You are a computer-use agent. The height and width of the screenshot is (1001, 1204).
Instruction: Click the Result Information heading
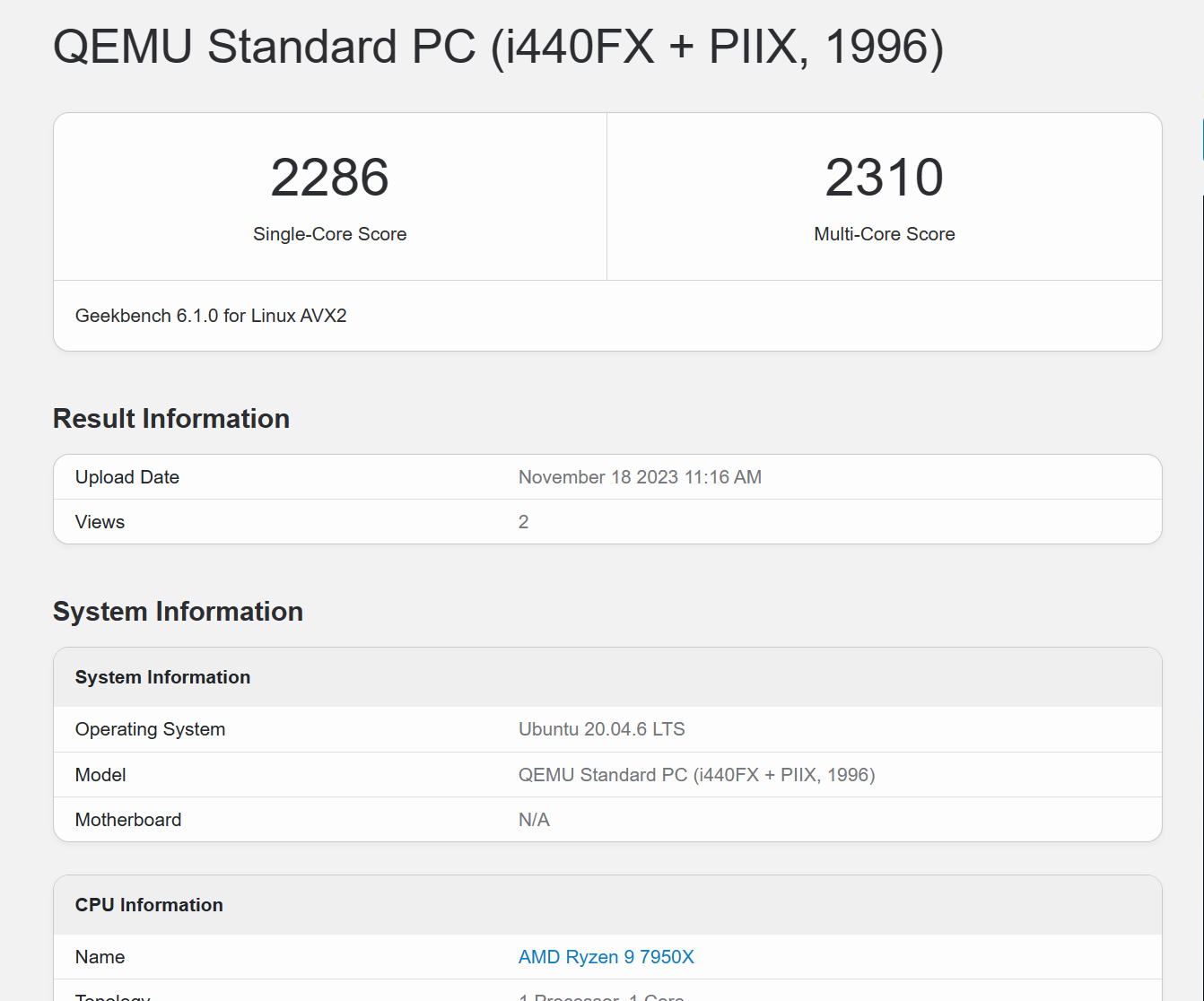click(x=171, y=419)
